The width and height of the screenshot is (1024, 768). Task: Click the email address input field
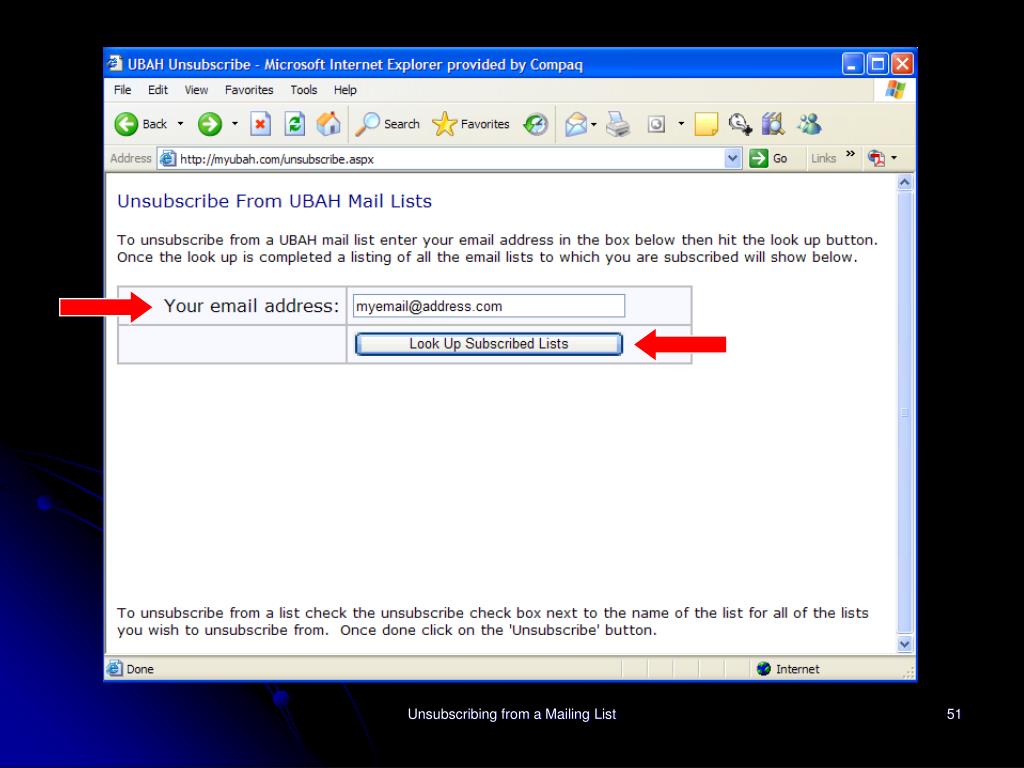[x=488, y=306]
